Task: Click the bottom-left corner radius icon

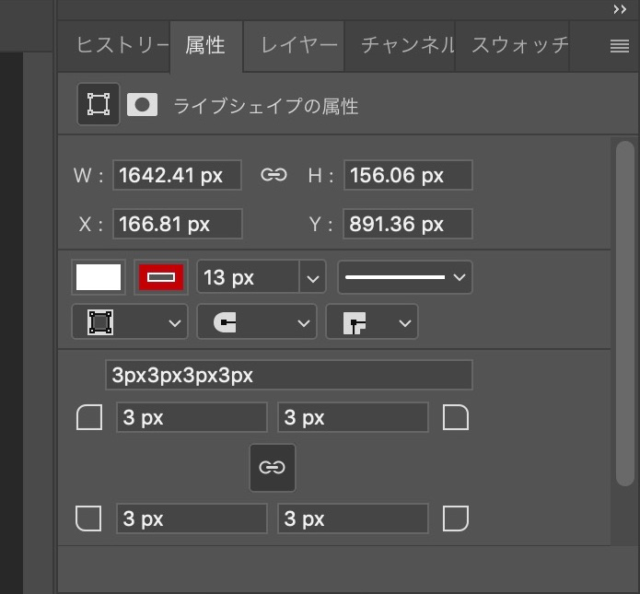Action: (x=90, y=518)
